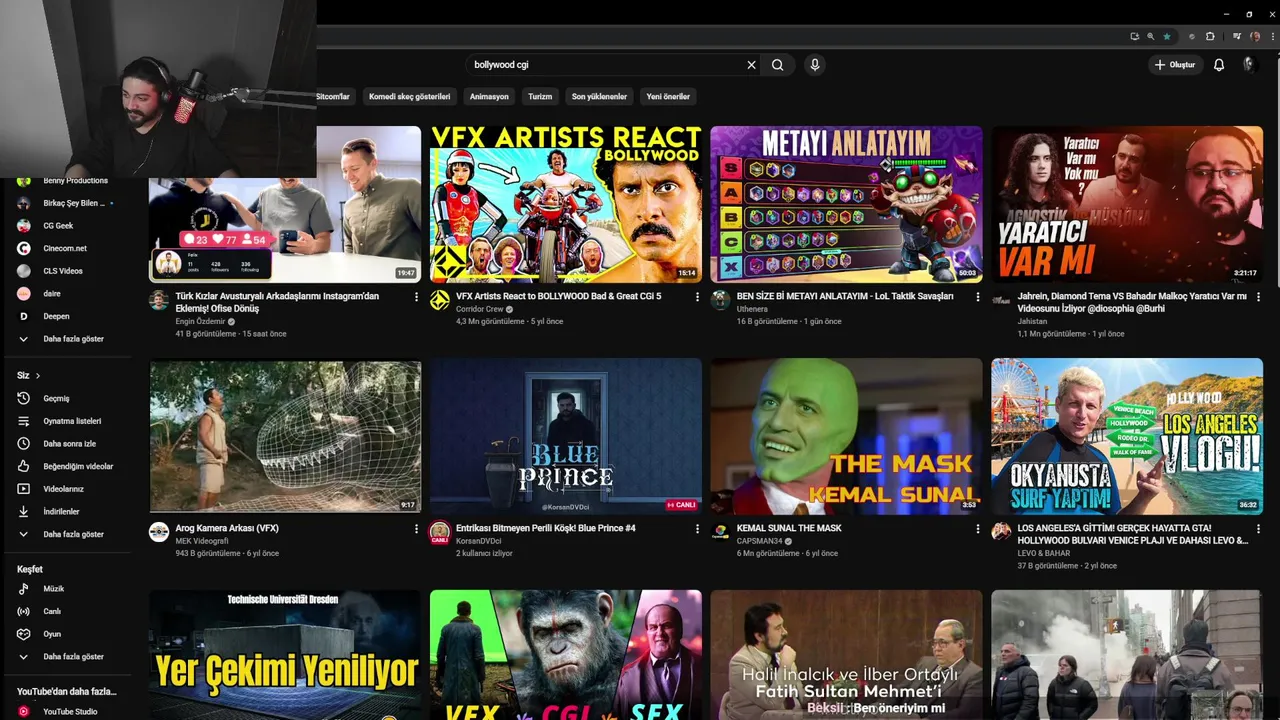
Task: Open the Chrome three-dot menu
Action: [1271, 36]
